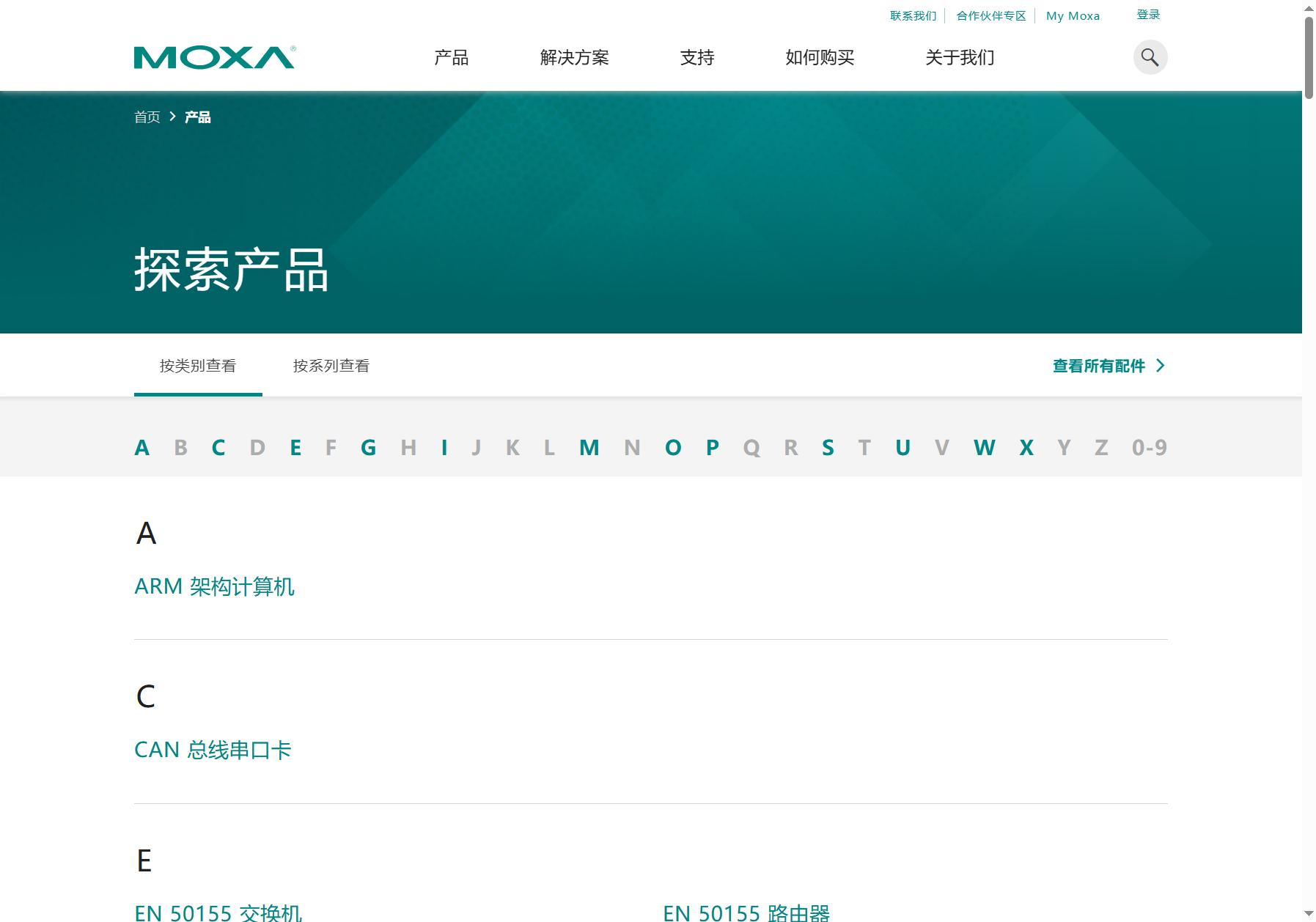The height and width of the screenshot is (922, 1316).
Task: Open EN 50155 交换机 category
Action: [218, 912]
